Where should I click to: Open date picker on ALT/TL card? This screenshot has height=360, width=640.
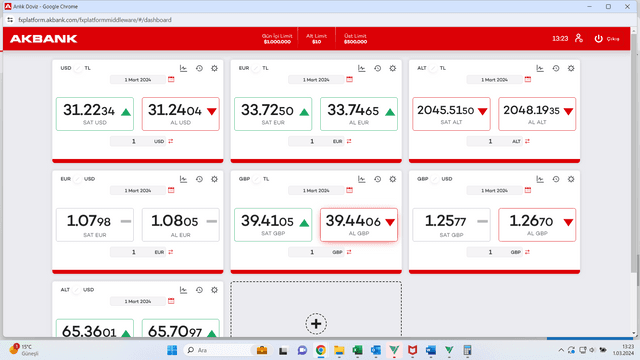[495, 80]
